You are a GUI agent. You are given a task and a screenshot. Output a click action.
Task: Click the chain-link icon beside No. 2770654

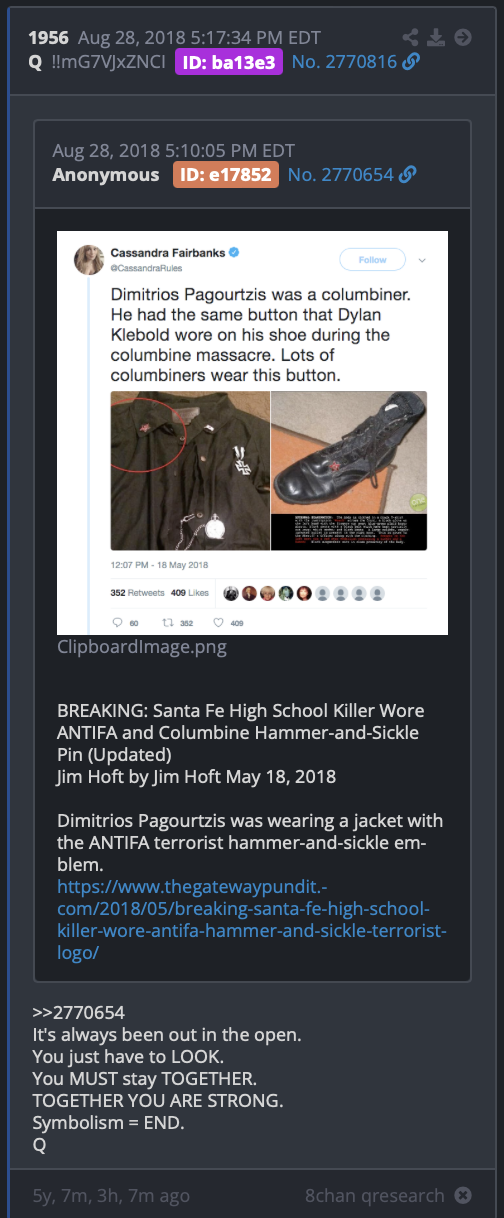pos(407,175)
